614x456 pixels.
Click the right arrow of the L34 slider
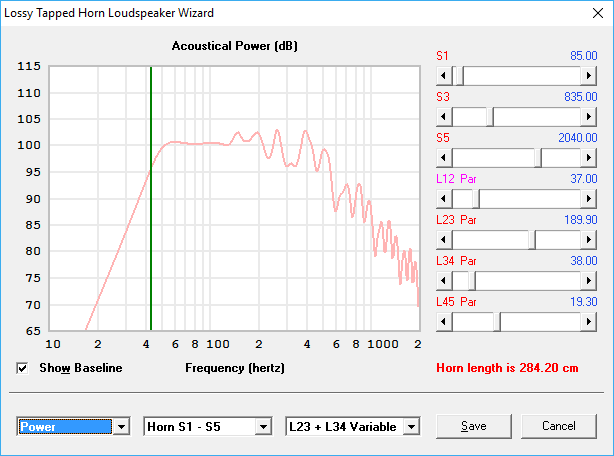(x=589, y=281)
